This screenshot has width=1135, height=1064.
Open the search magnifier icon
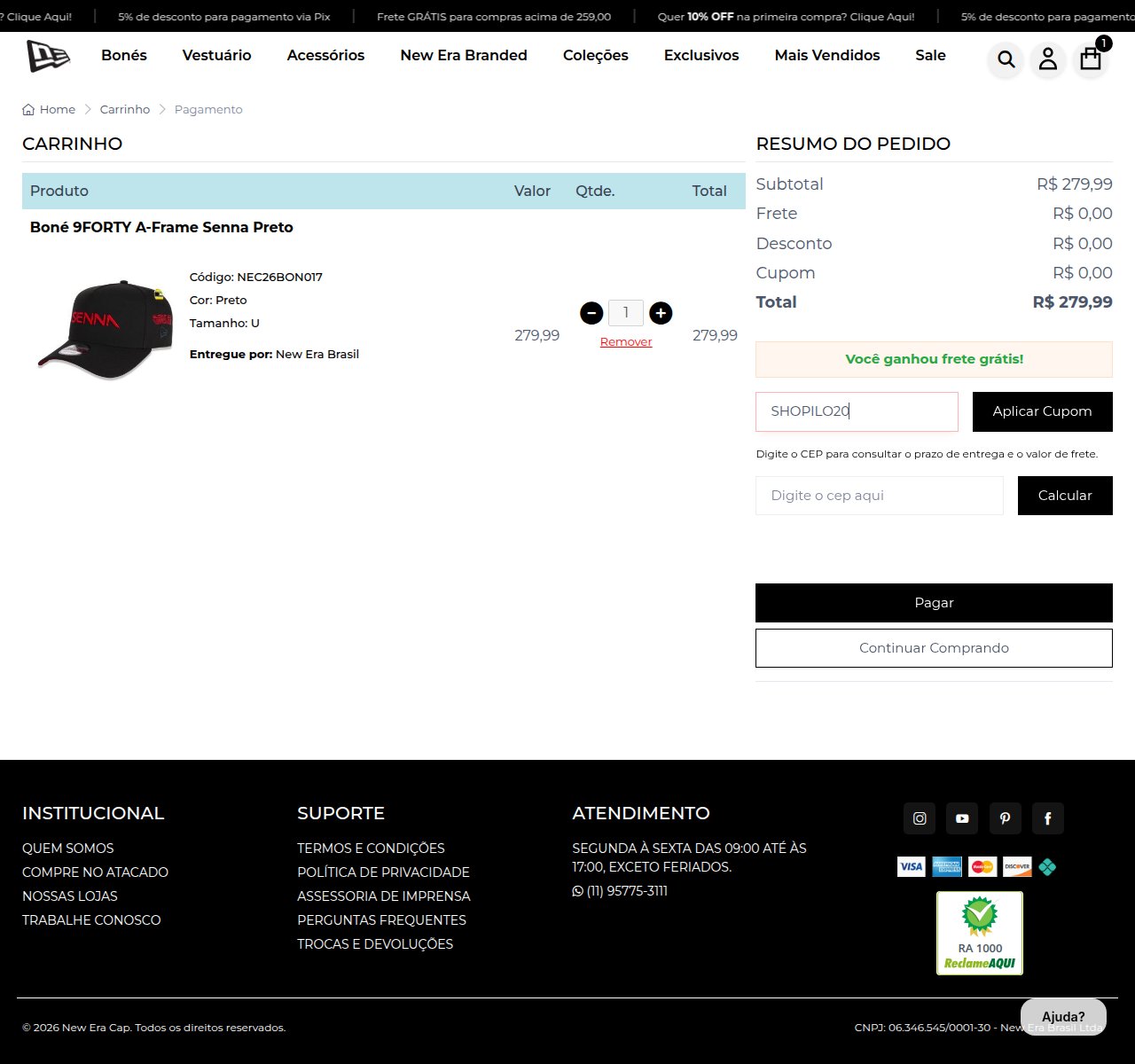pos(1006,59)
